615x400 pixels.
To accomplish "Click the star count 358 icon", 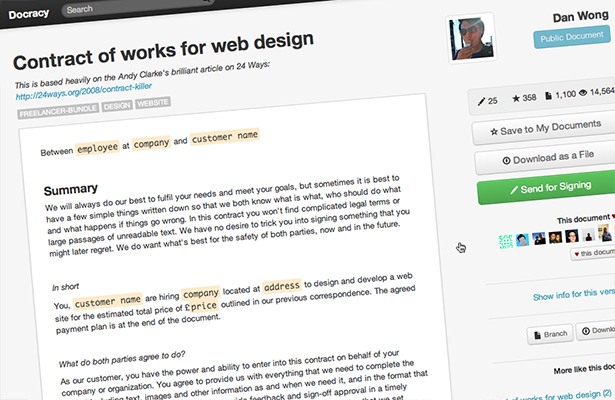I will tap(516, 98).
